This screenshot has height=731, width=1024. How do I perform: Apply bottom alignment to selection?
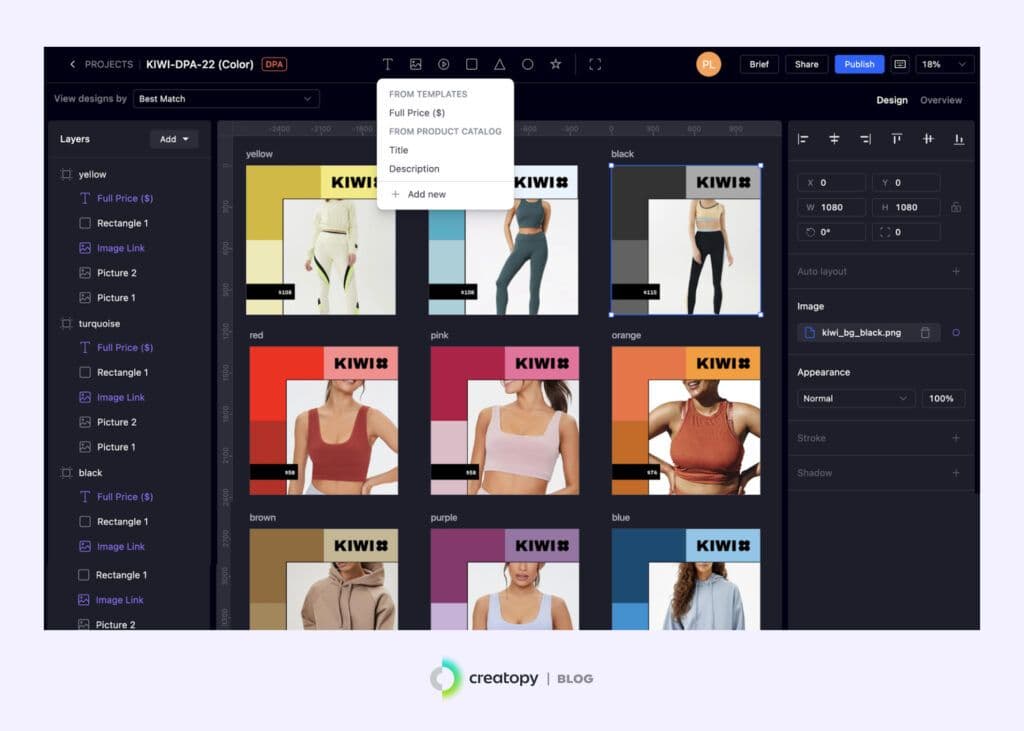(959, 140)
